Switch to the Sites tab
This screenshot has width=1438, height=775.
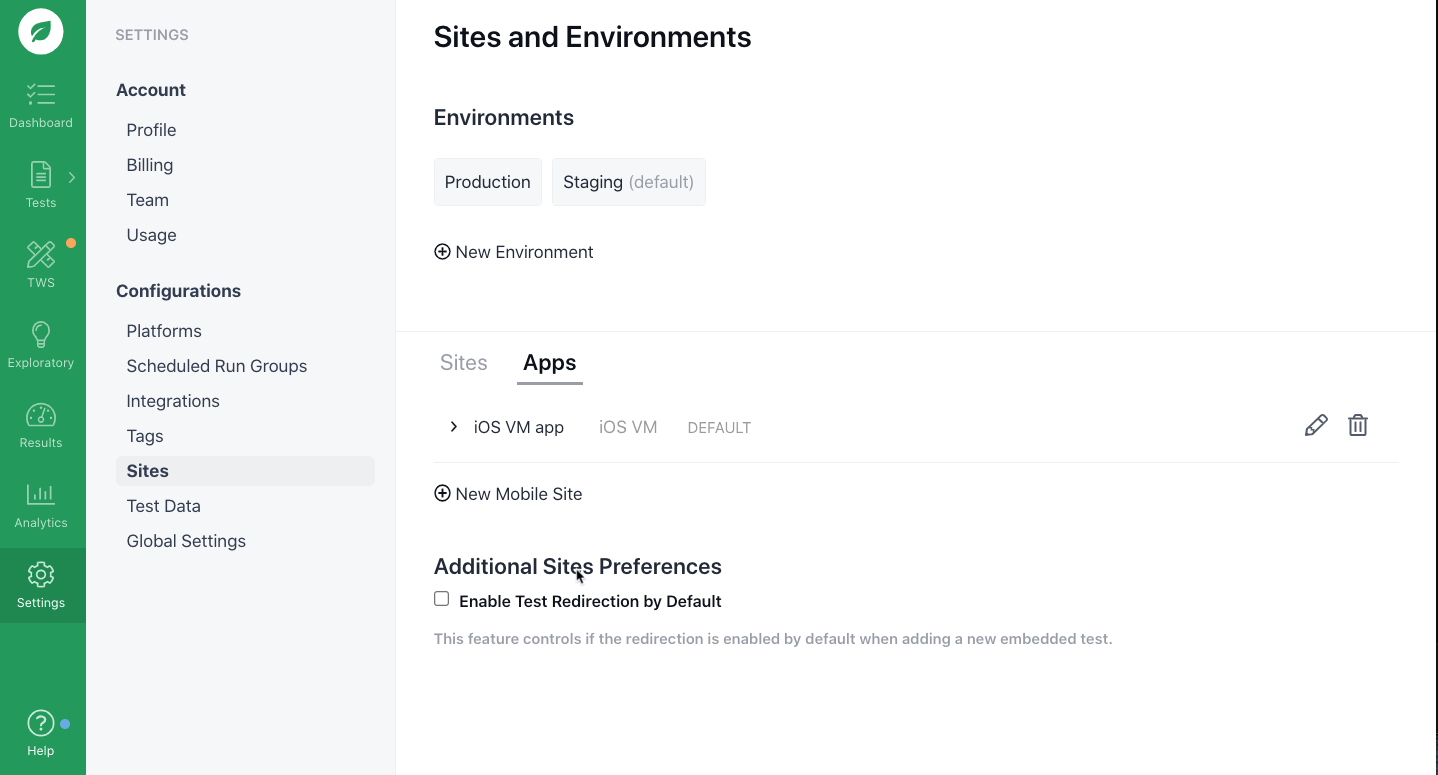tap(464, 363)
